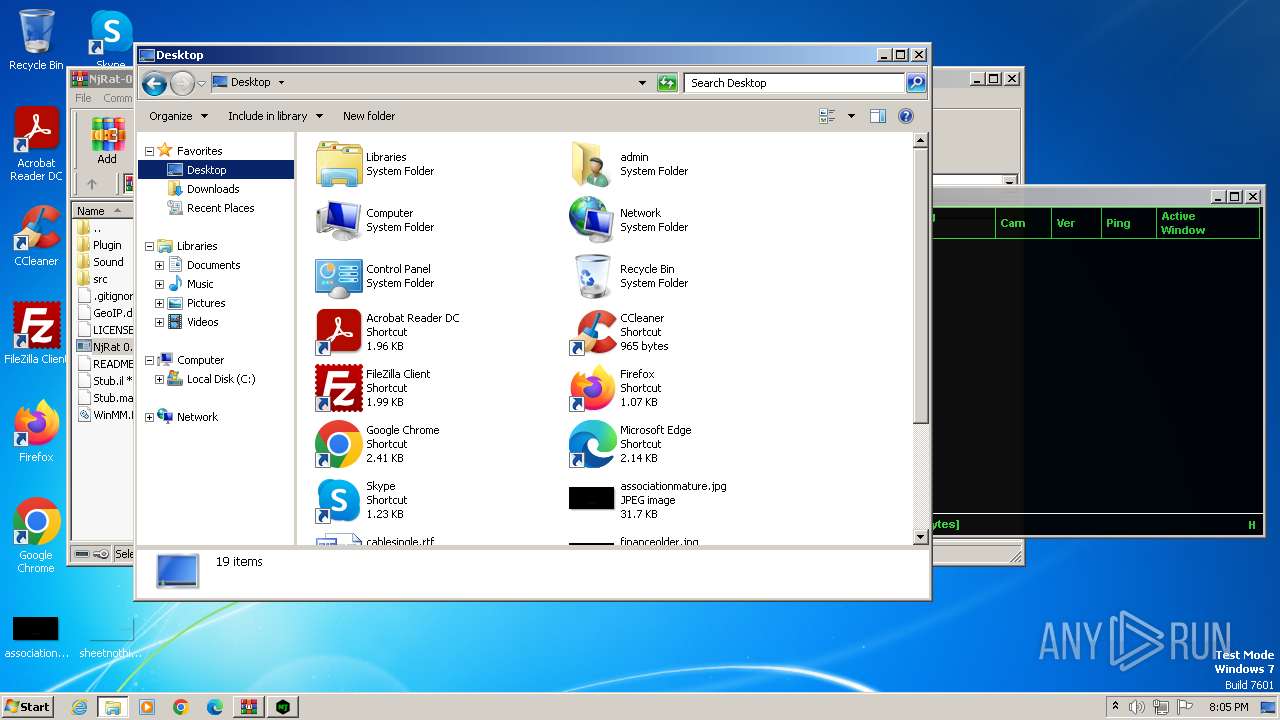Viewport: 1280px width, 720px height.
Task: Open Explorer Help question mark icon
Action: 906,116
